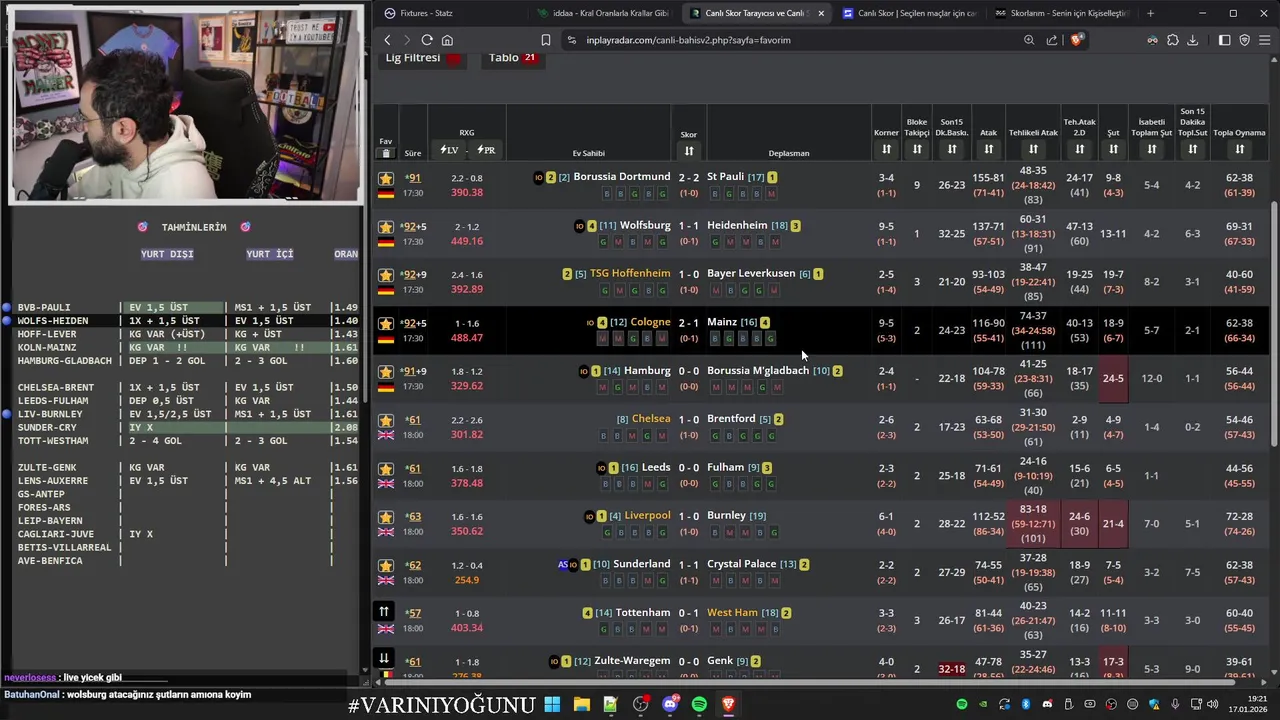The image size is (1280, 720).
Task: Sort by Tehlikeli Atak column
Action: (x=1033, y=149)
